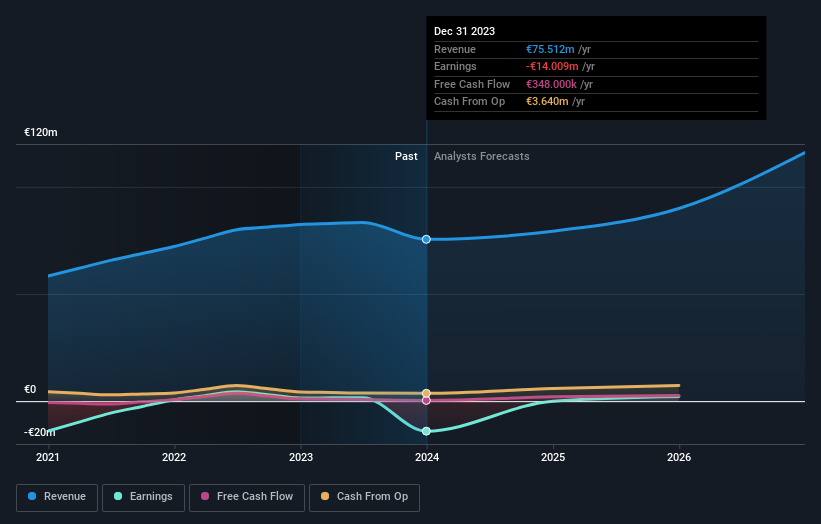This screenshot has height=524, width=821.
Task: Click the Earnings data point at 2024
Action: click(x=426, y=431)
